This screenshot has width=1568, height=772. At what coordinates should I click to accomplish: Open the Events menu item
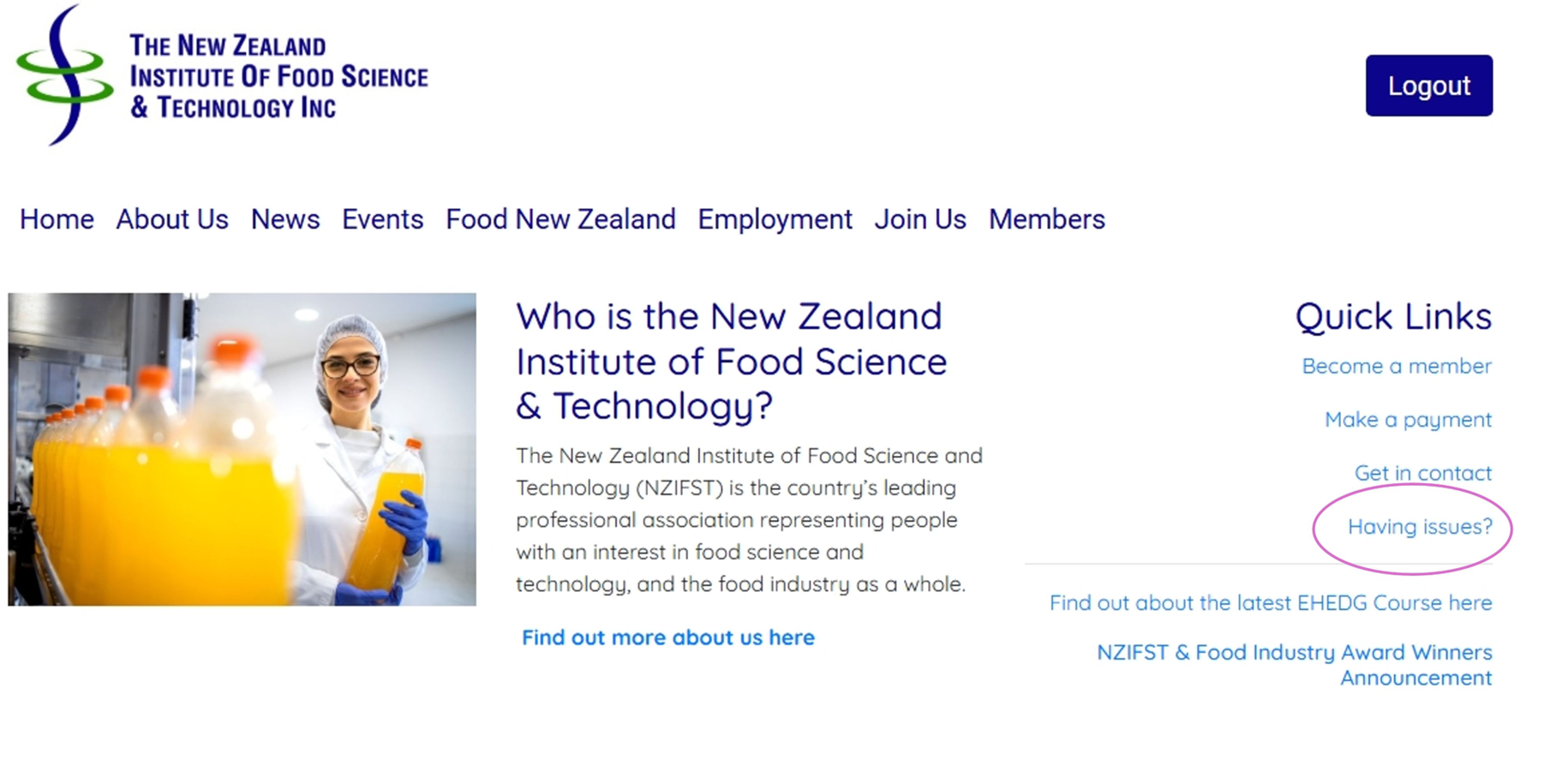click(x=382, y=220)
